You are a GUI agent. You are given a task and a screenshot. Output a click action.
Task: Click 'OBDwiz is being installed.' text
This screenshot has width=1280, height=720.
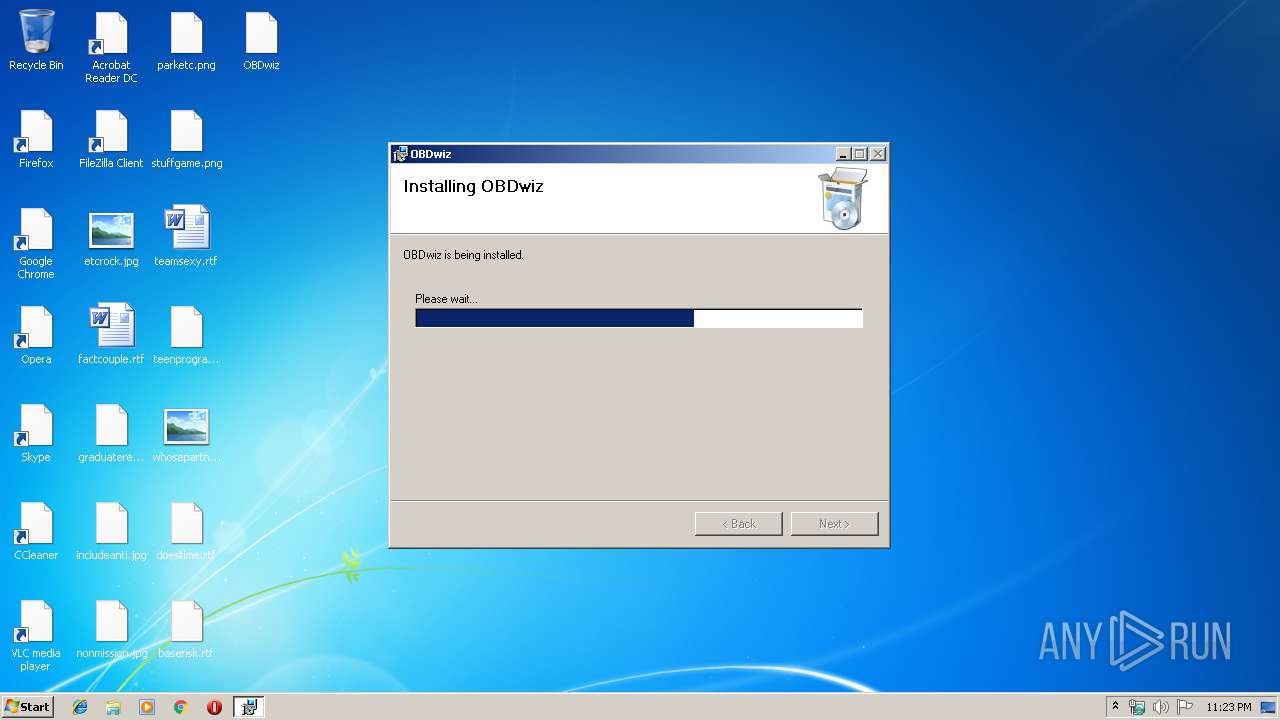click(x=463, y=255)
